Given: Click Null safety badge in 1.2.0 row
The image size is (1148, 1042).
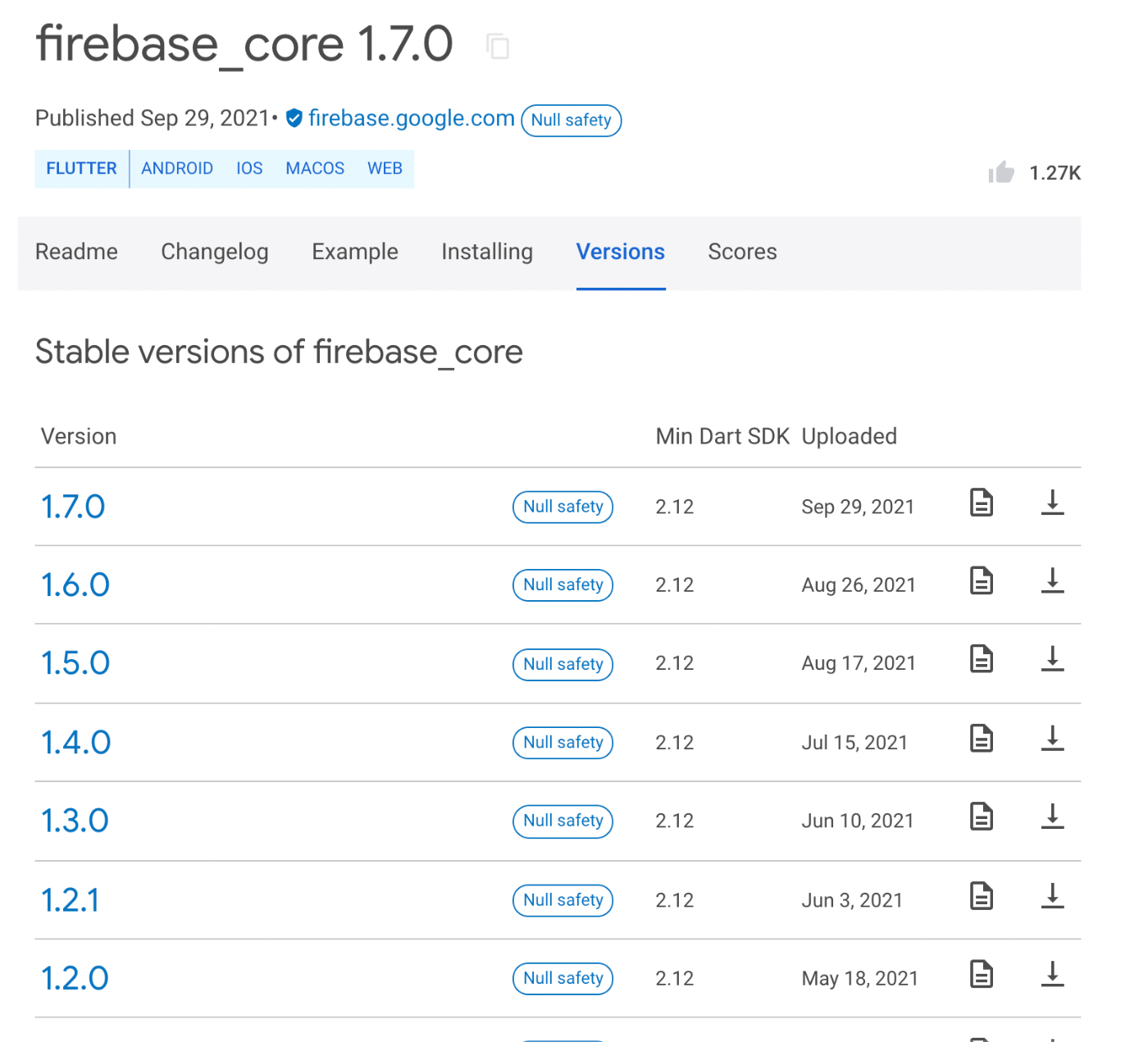Looking at the screenshot, I should click(563, 978).
